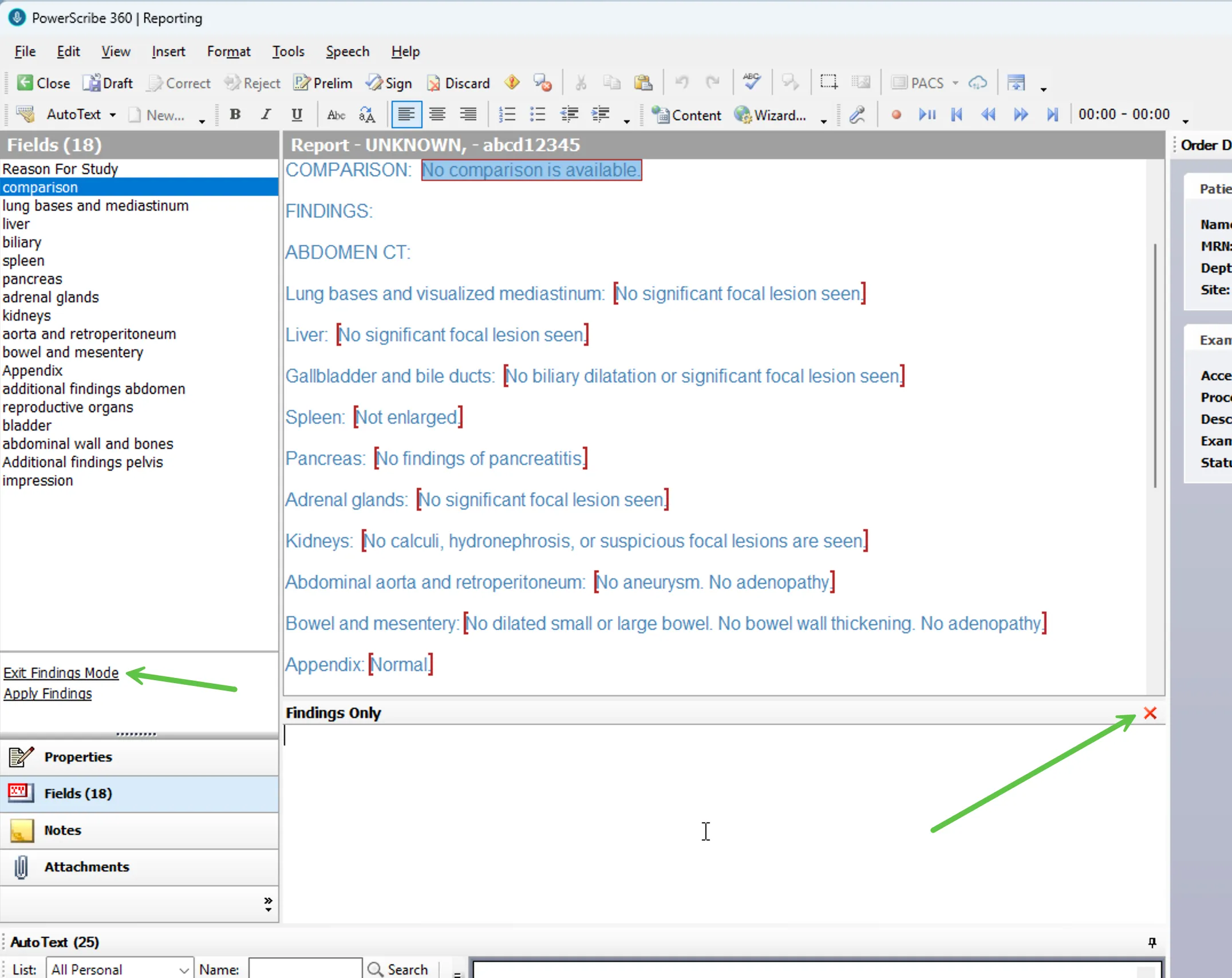Launch the report Wizard

[x=771, y=115]
